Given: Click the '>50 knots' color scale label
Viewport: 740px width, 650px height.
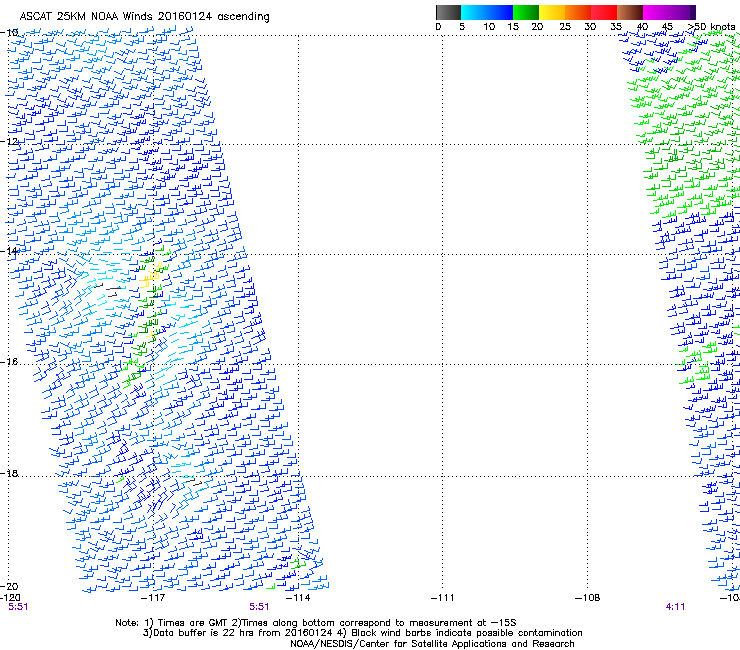Looking at the screenshot, I should click(711, 27).
